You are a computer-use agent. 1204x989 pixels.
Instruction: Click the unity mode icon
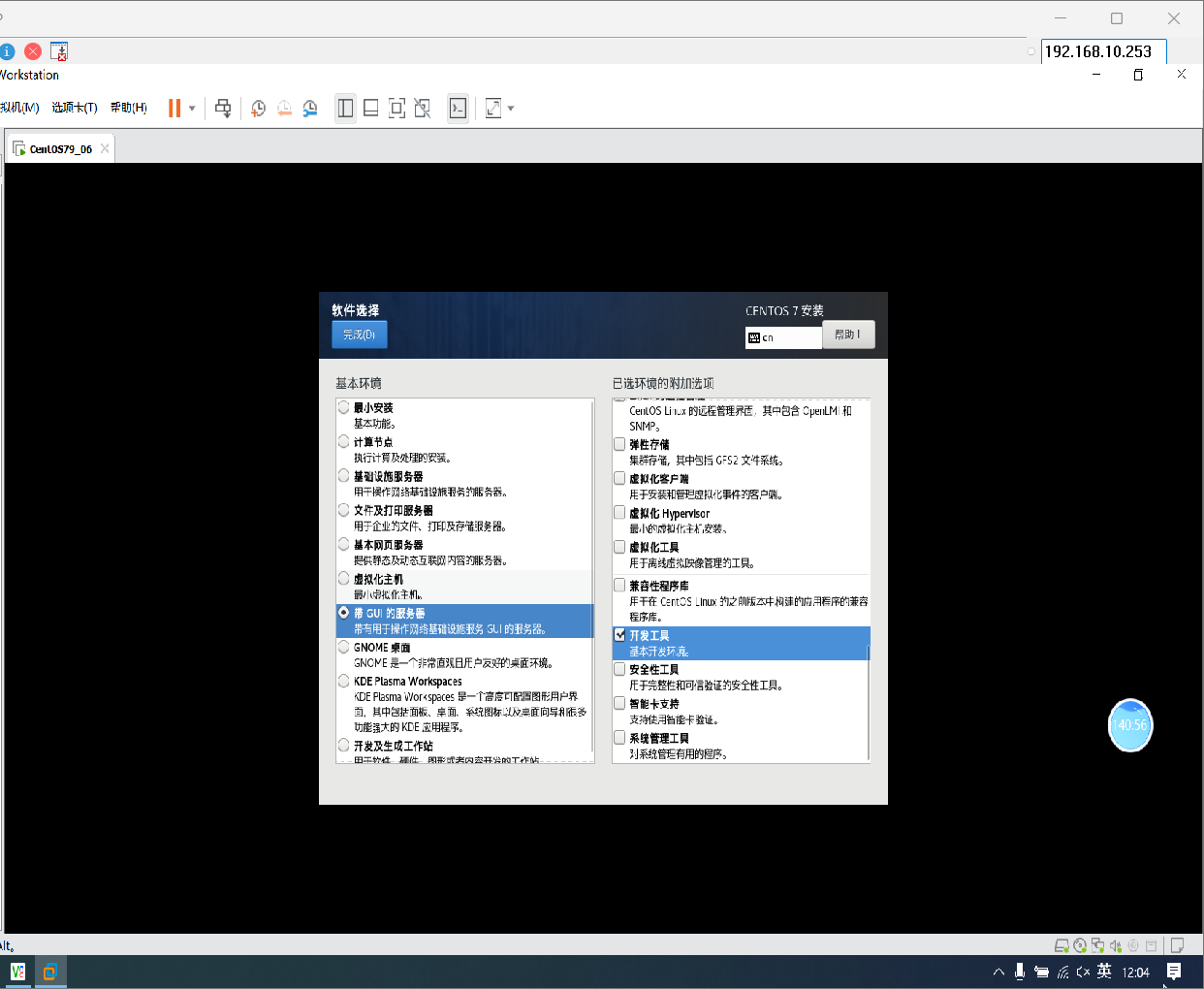423,108
